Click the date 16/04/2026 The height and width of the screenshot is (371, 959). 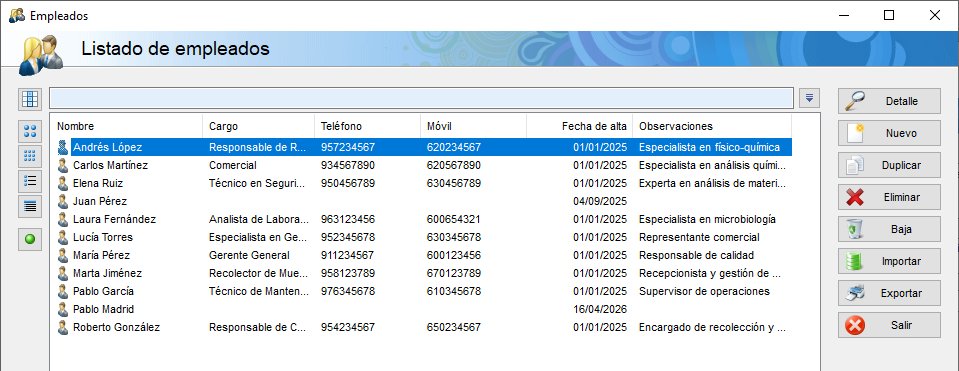coord(600,309)
